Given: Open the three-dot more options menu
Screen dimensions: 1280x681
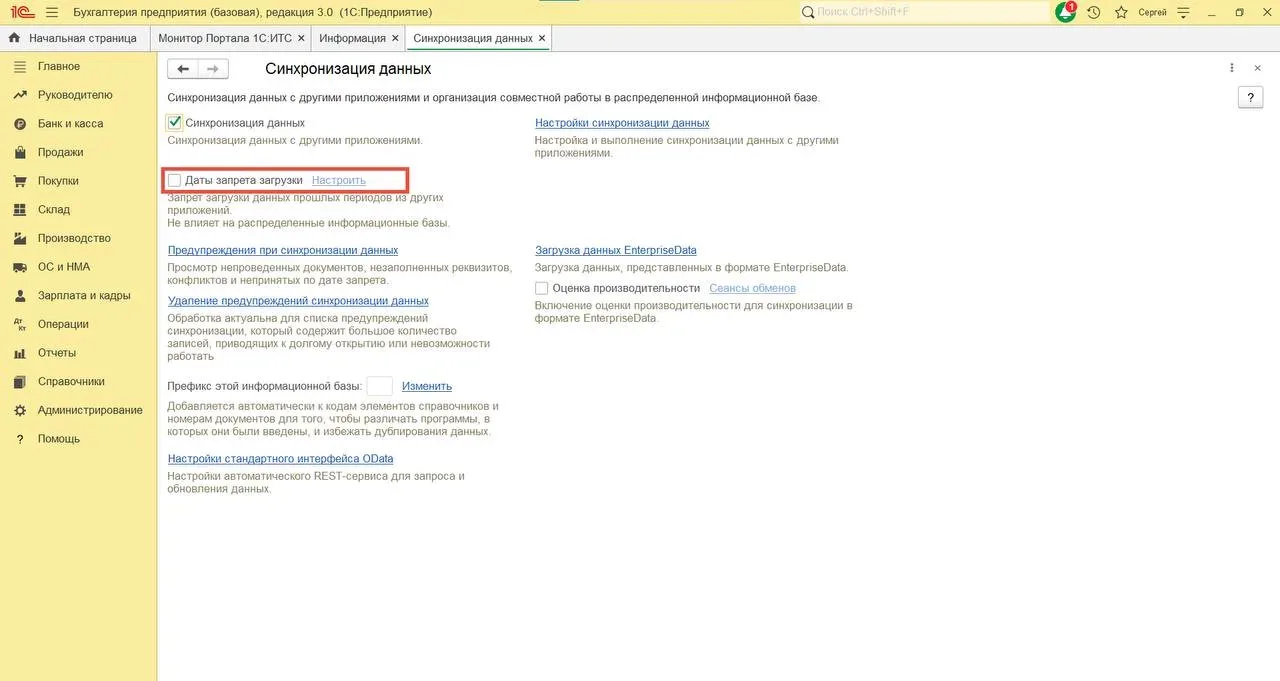Looking at the screenshot, I should (x=1232, y=68).
